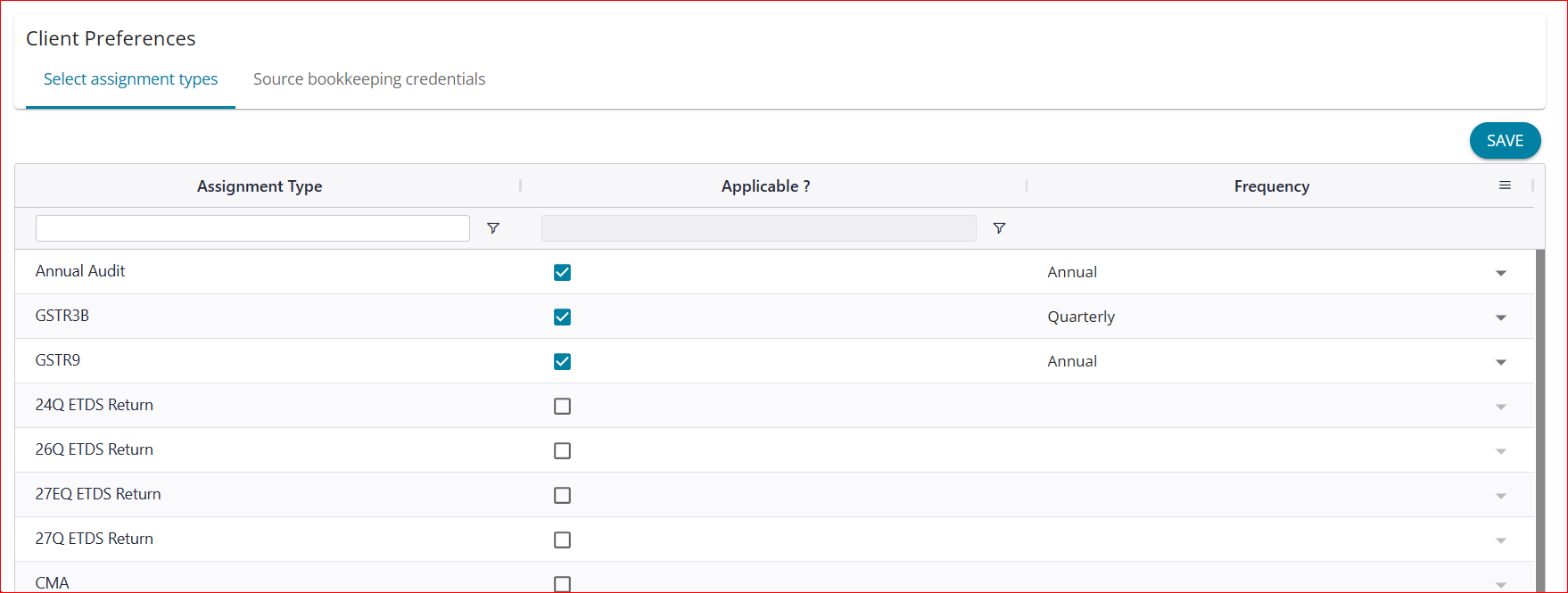Open the Applicable column filter icon
This screenshot has width=1568, height=593.
point(999,228)
